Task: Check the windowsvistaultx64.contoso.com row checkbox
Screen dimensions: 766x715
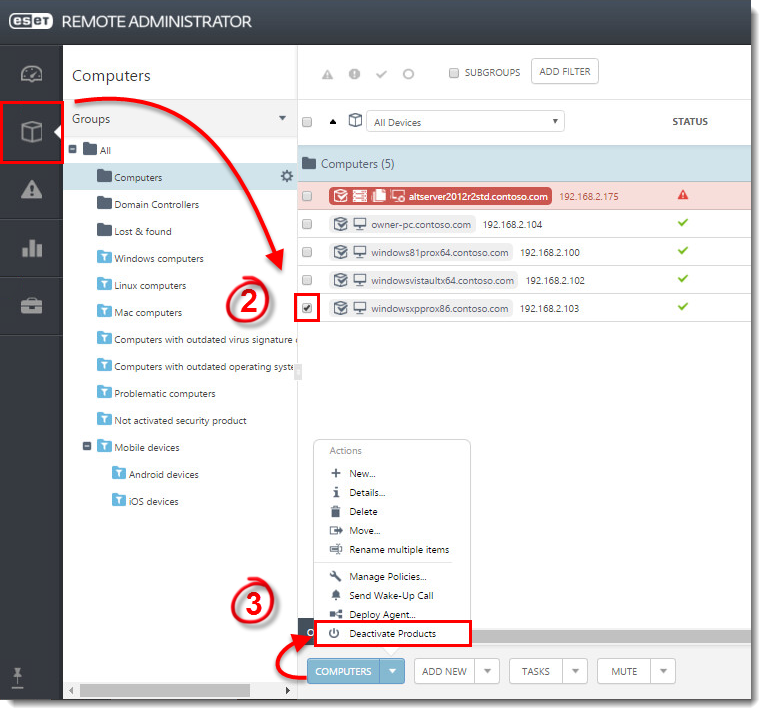Action: point(307,280)
